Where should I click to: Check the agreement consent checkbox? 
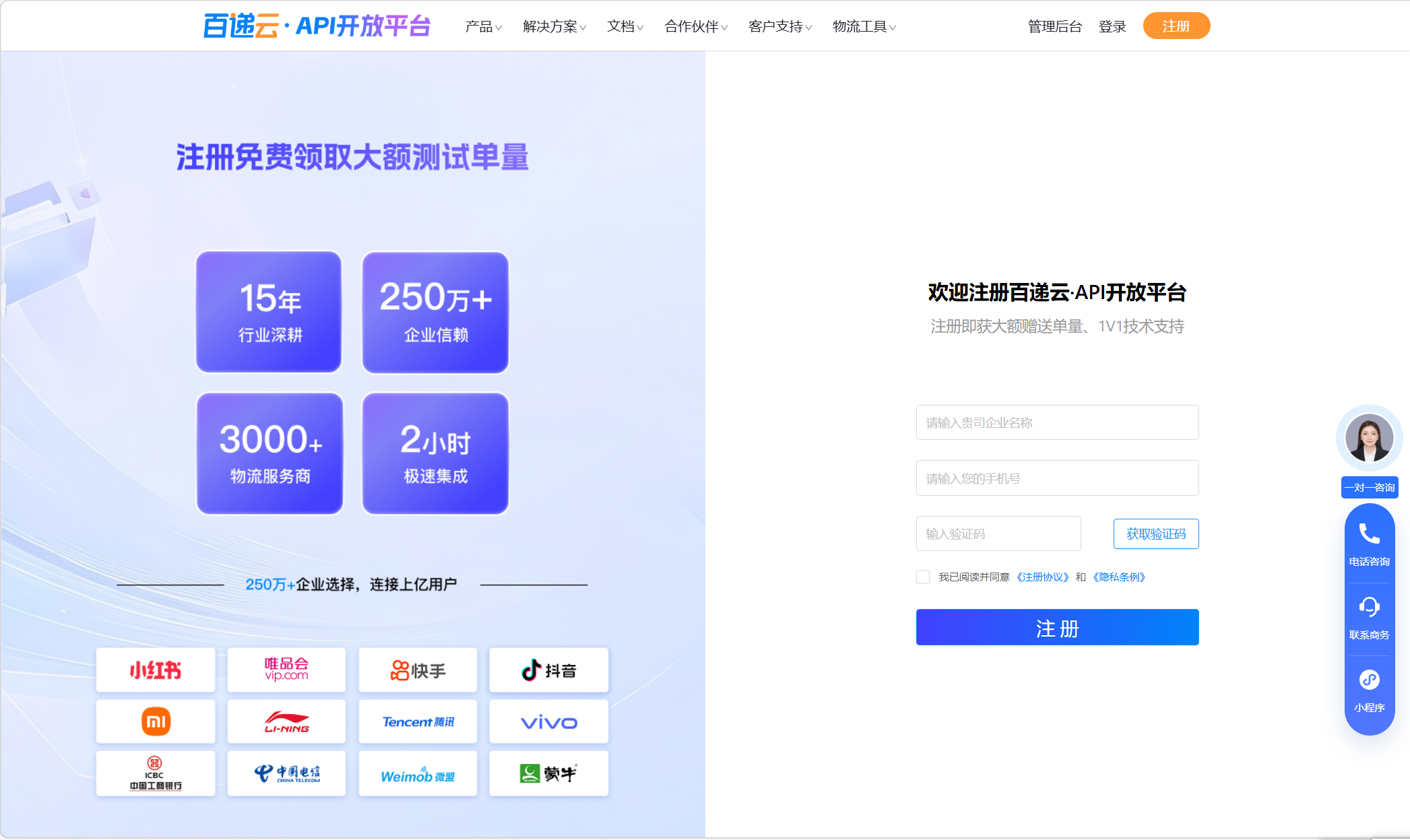click(923, 577)
